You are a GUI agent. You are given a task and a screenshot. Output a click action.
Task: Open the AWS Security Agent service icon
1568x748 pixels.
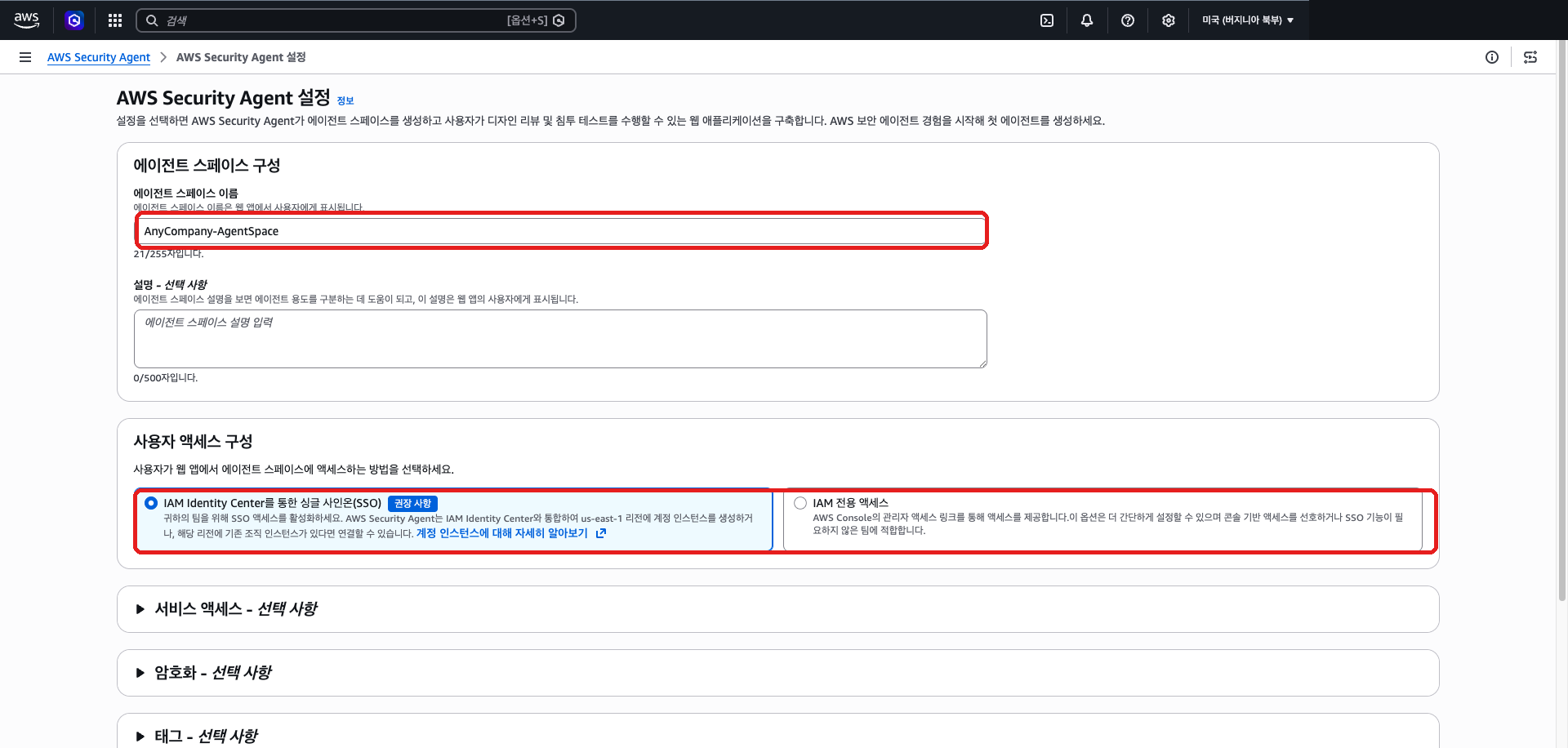(74, 20)
